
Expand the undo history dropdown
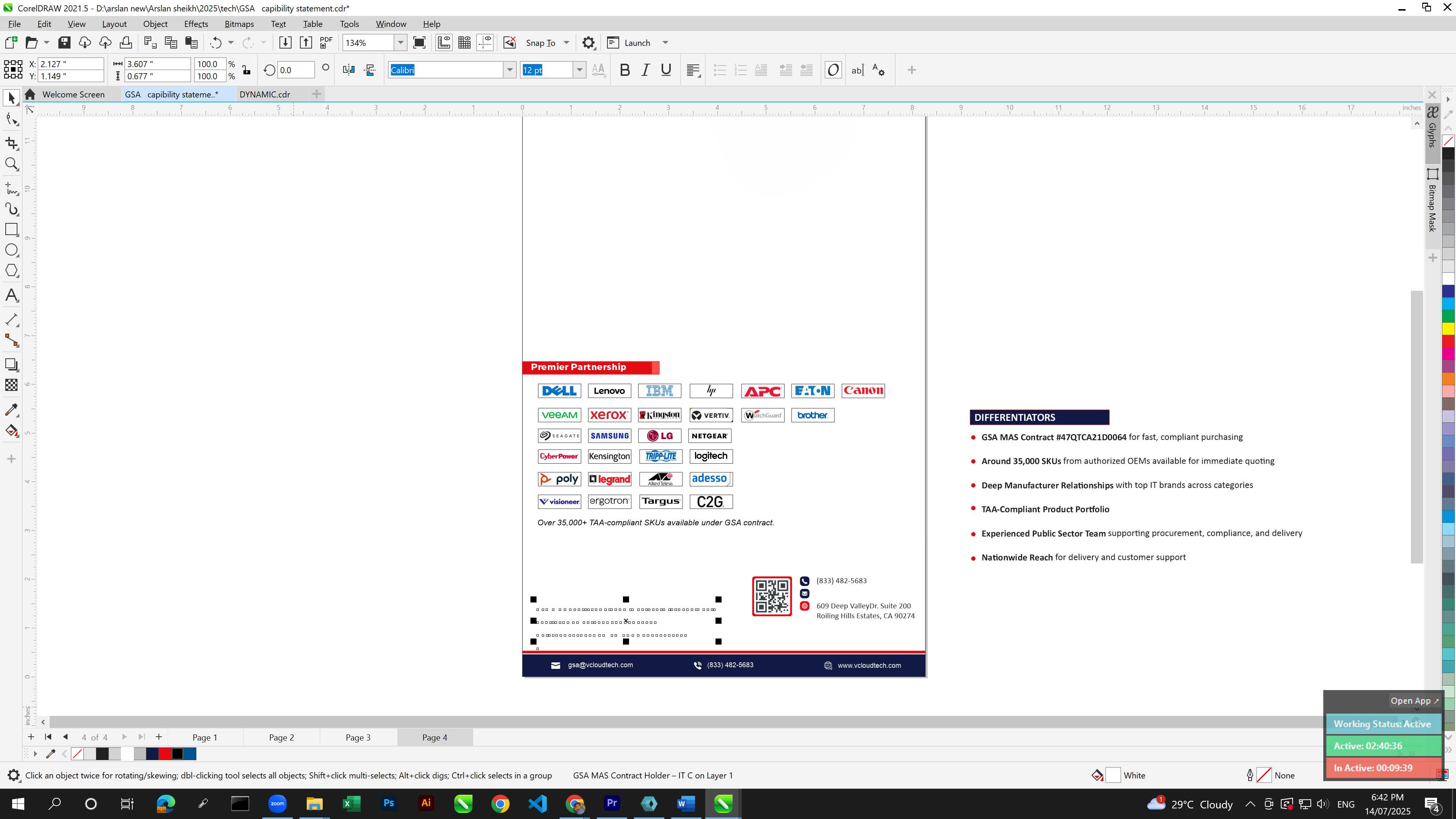tap(231, 42)
